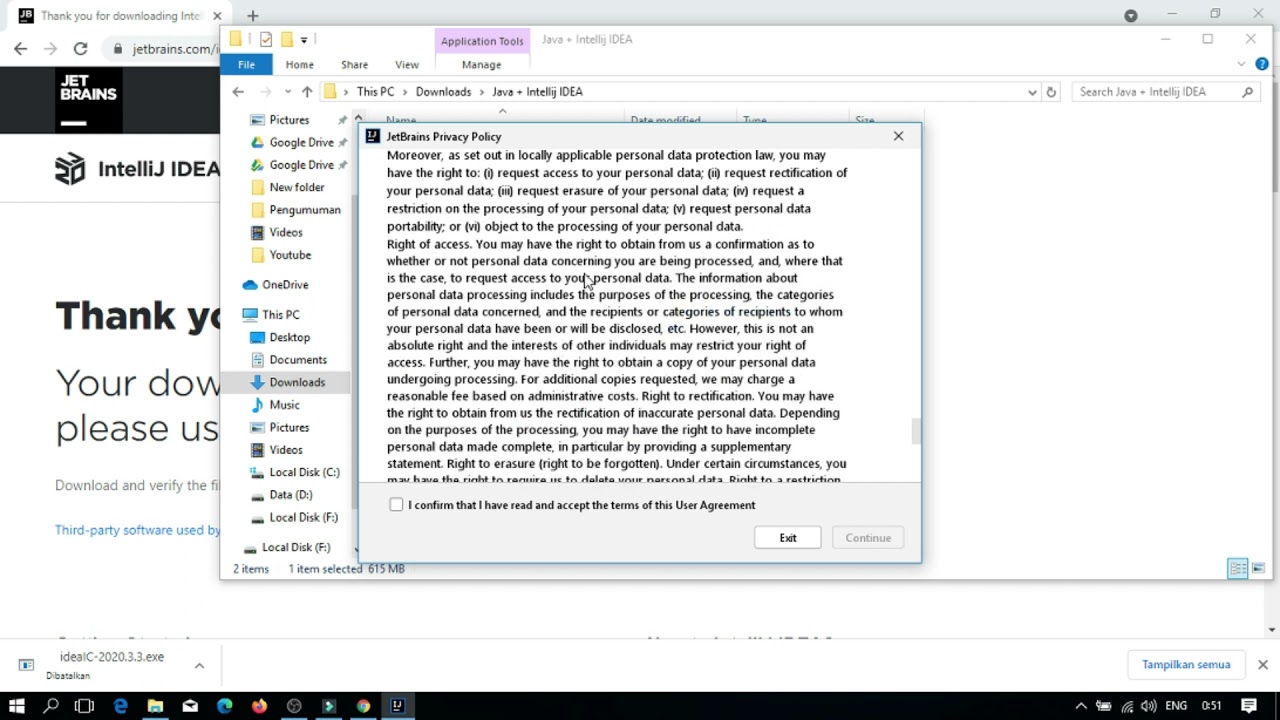The height and width of the screenshot is (720, 1280).
Task: Go up one folder level in File Explorer
Action: click(x=307, y=91)
